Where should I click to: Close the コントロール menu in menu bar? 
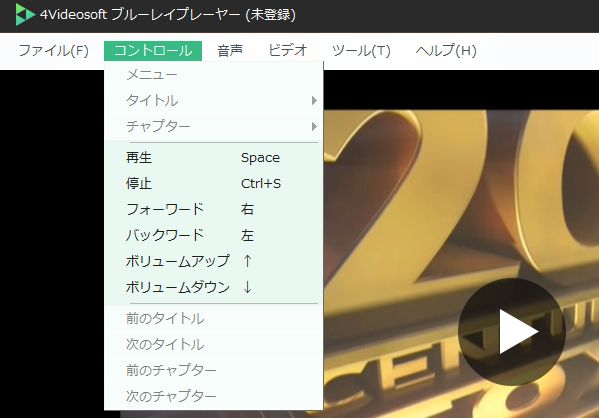pyautogui.click(x=153, y=51)
